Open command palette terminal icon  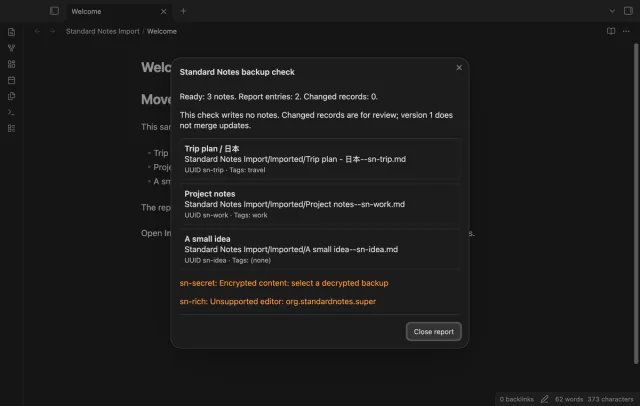coord(11,112)
